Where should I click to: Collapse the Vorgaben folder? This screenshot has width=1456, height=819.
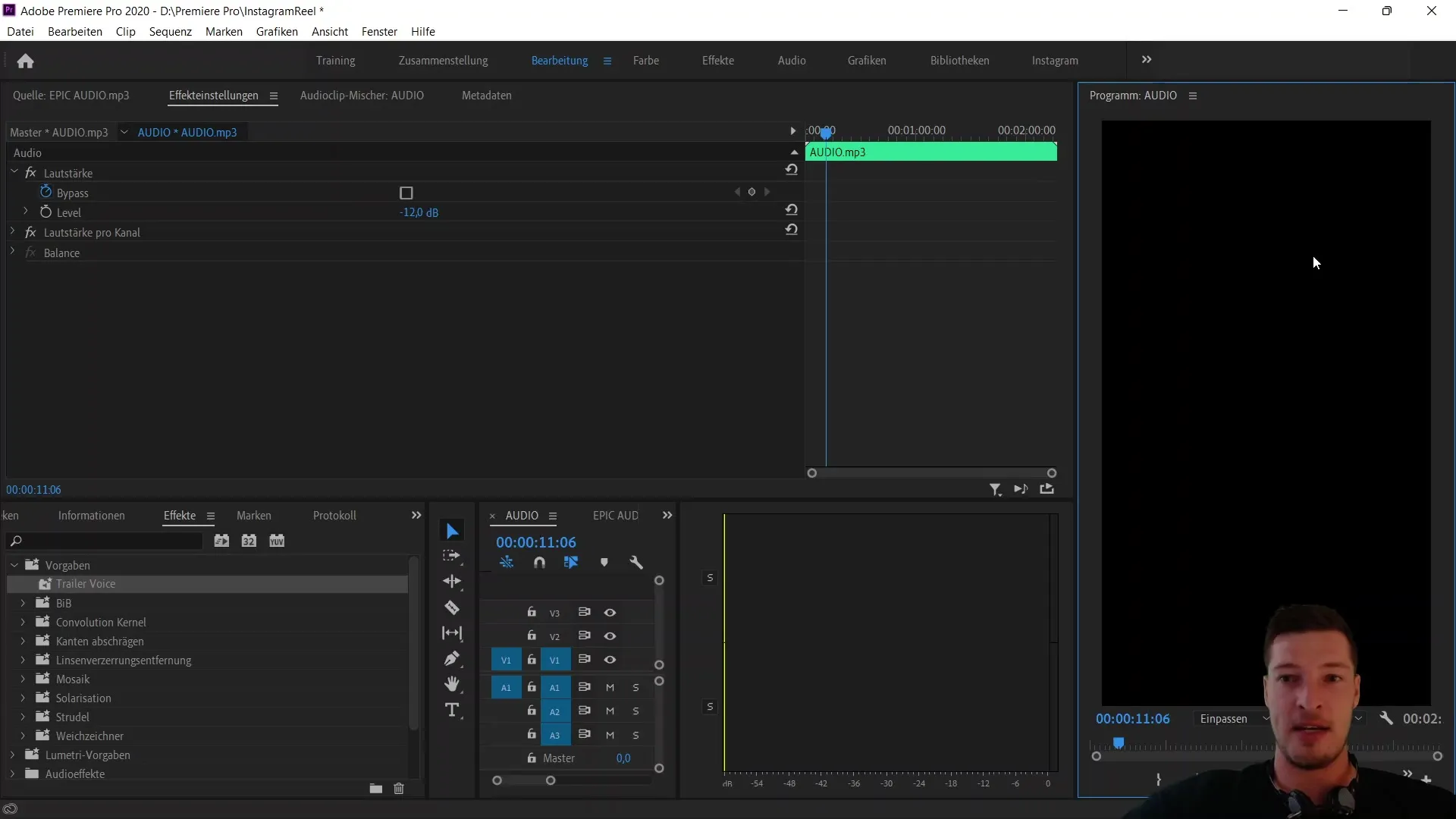pyautogui.click(x=14, y=565)
